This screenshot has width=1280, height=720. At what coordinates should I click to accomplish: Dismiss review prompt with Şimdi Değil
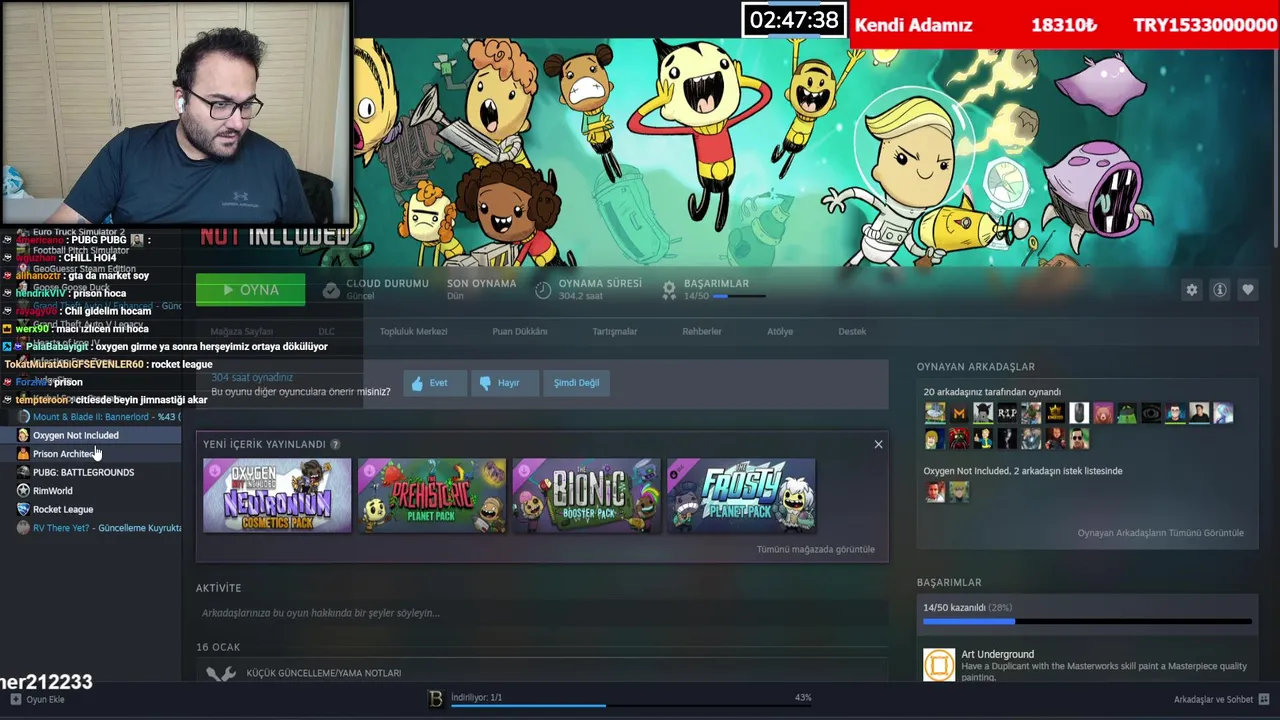[576, 383]
